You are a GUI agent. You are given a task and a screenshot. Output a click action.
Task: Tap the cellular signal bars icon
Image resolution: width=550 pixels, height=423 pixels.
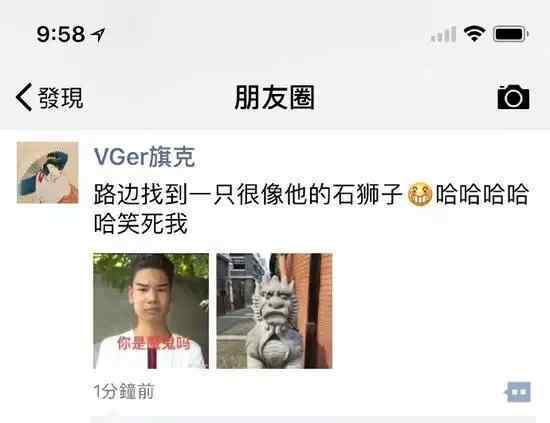[x=444, y=34]
